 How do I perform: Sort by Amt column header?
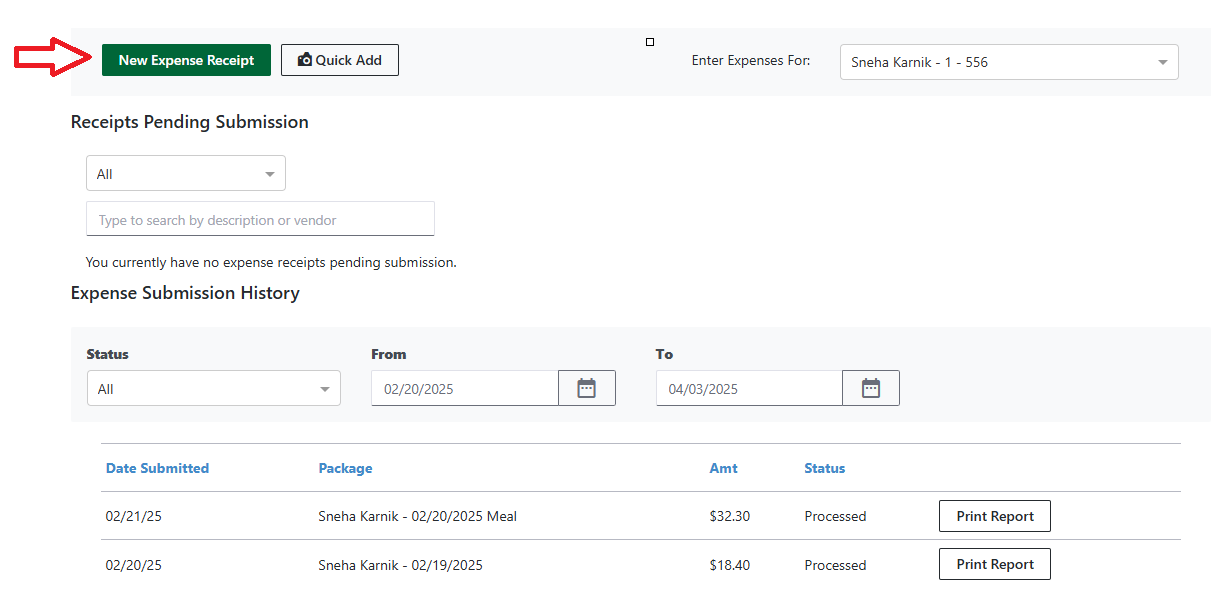(723, 468)
